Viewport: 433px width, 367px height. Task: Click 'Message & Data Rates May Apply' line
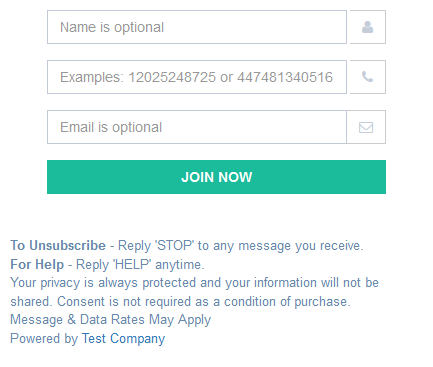tap(111, 320)
